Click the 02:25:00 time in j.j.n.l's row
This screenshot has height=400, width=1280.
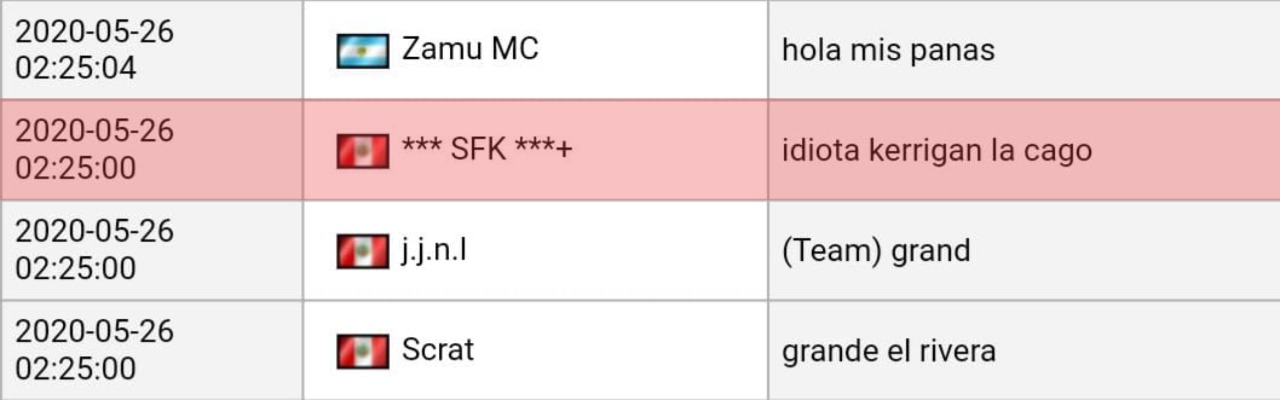click(76, 268)
